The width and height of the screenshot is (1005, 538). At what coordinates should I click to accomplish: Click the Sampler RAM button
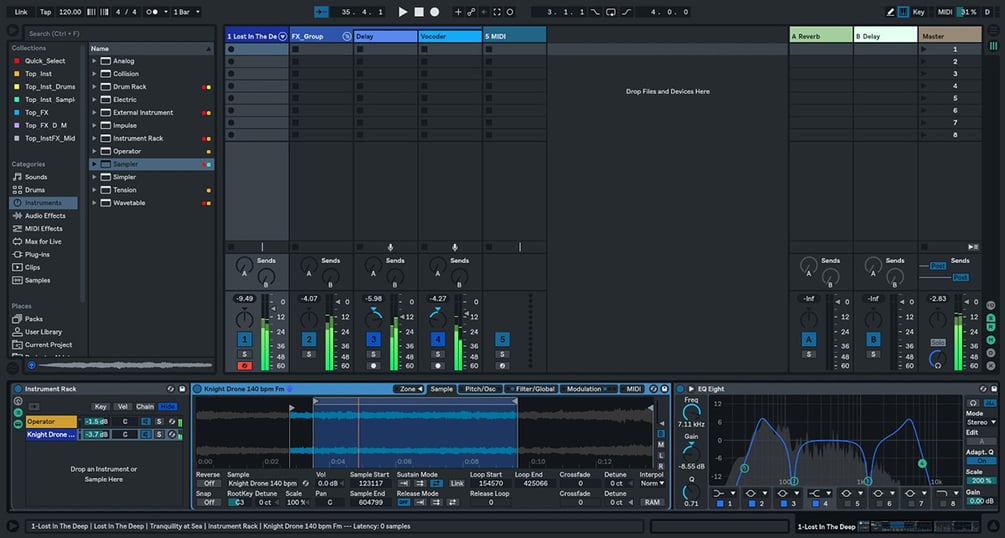coord(652,503)
